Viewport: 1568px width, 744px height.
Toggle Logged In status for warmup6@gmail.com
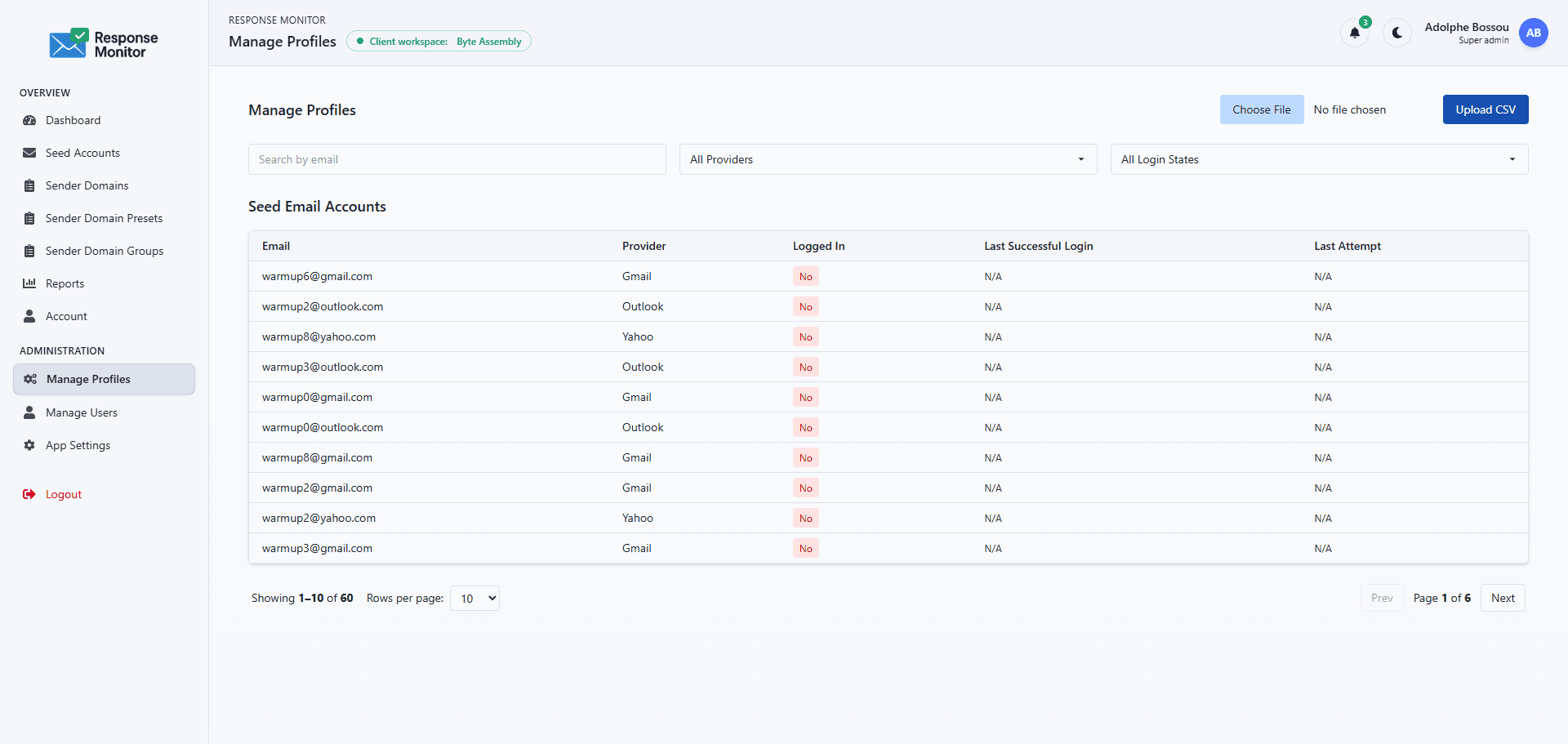[x=805, y=276]
